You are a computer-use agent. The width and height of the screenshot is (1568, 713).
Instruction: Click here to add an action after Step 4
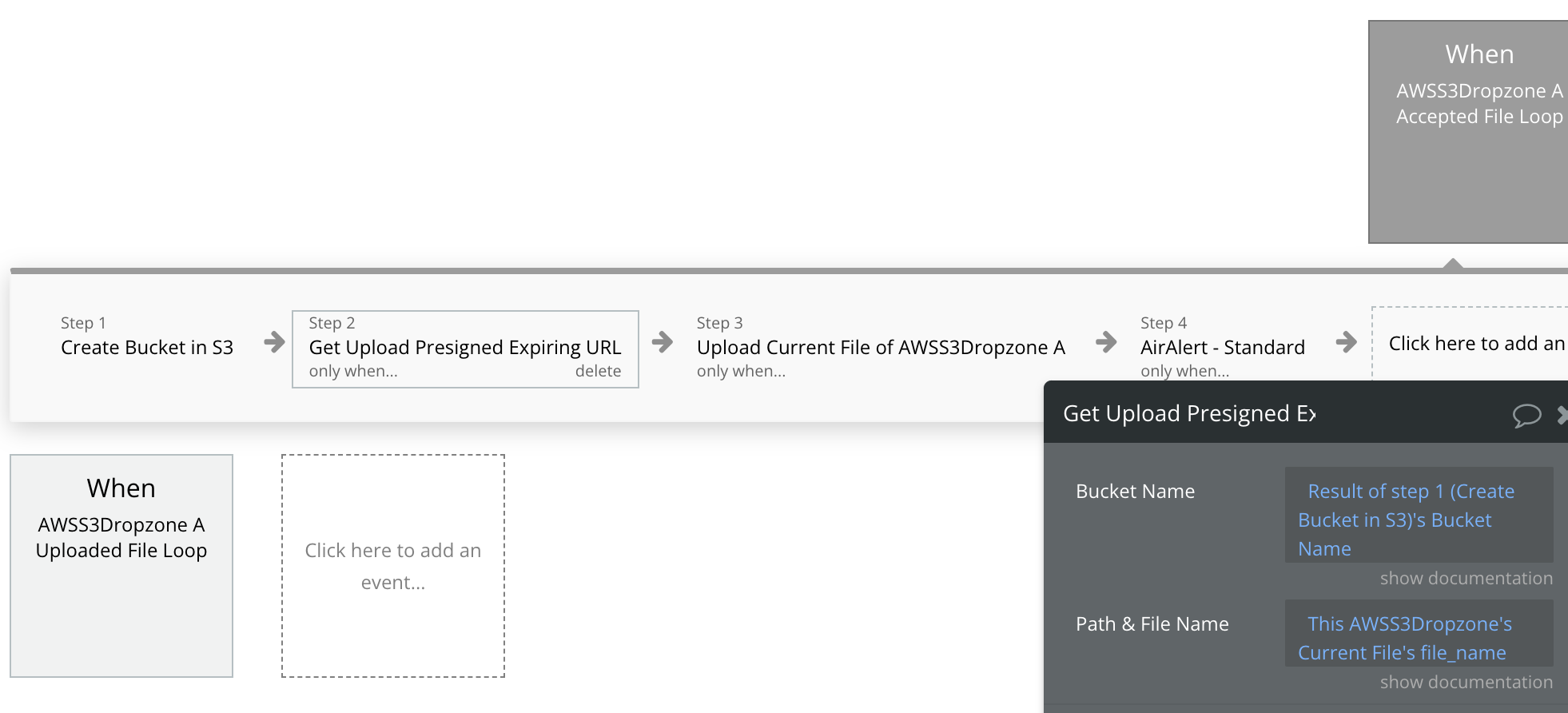tap(1470, 344)
